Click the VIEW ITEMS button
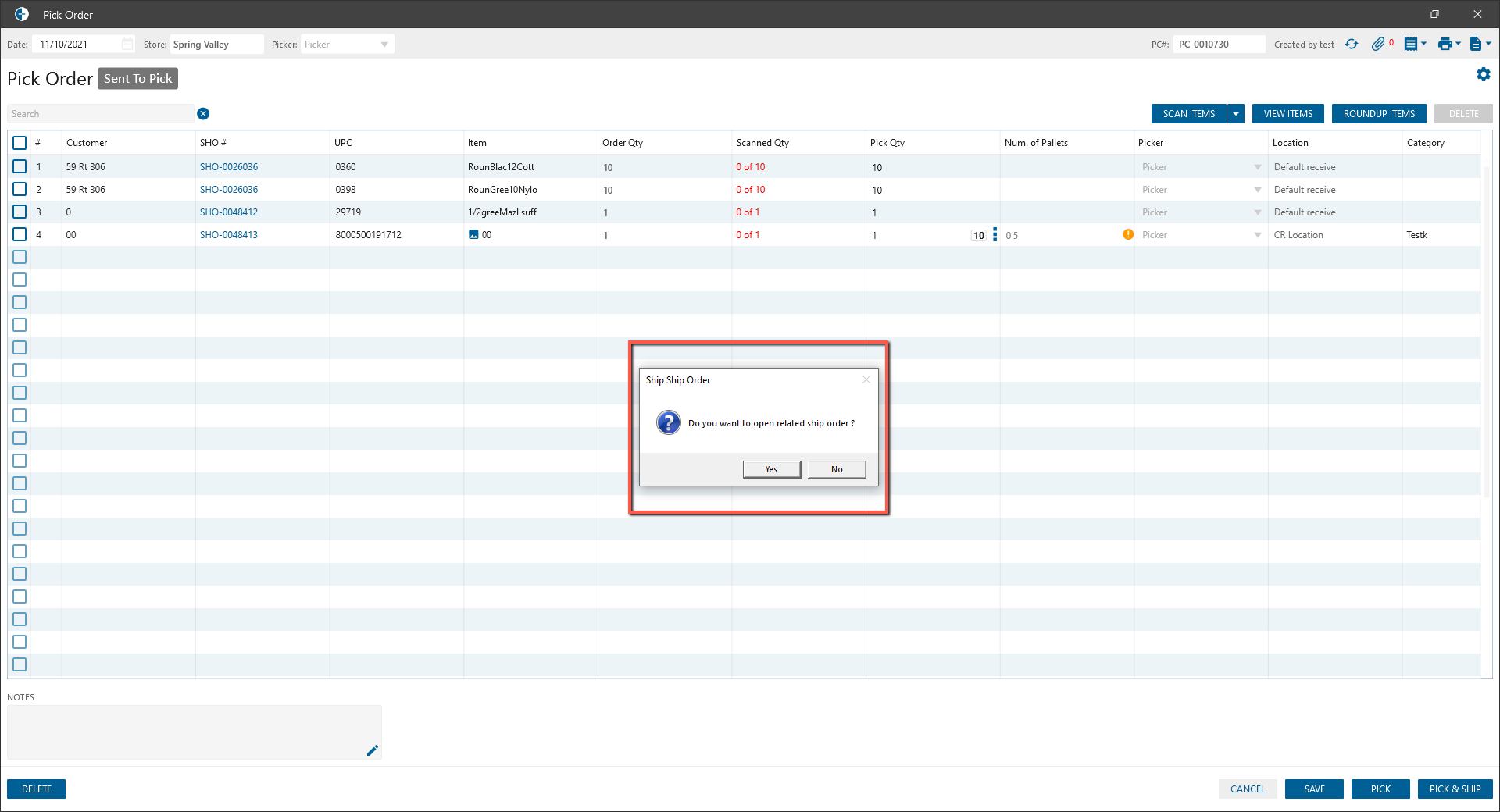The image size is (1500, 812). click(1288, 114)
